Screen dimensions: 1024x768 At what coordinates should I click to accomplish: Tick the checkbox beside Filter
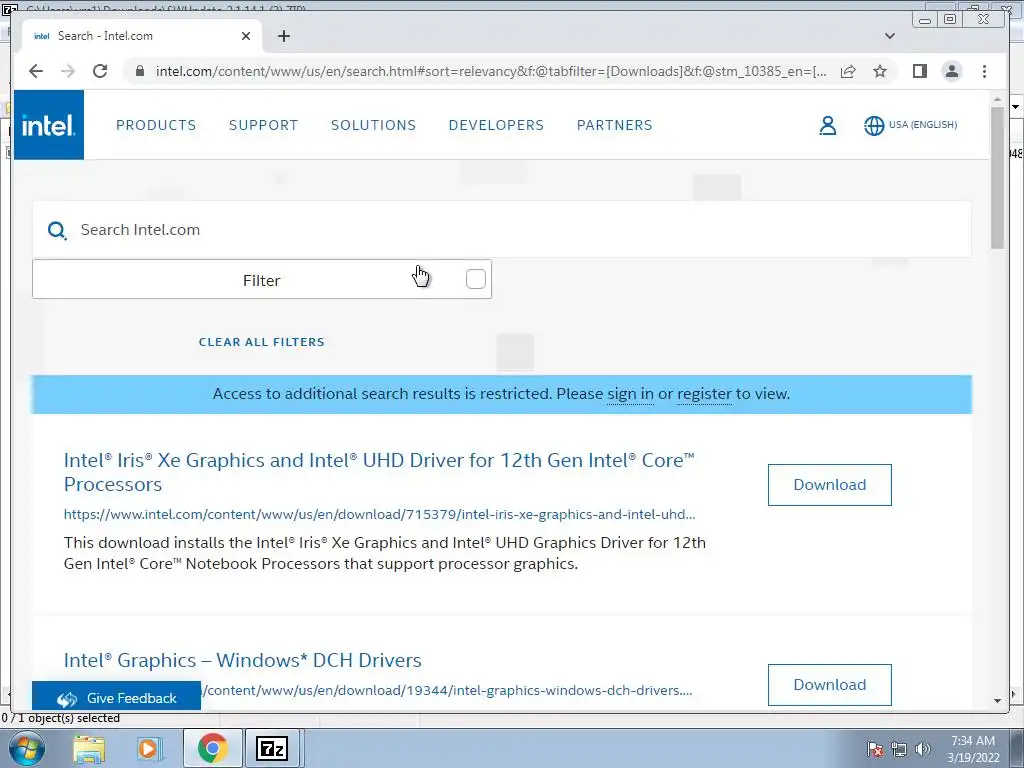click(x=475, y=279)
